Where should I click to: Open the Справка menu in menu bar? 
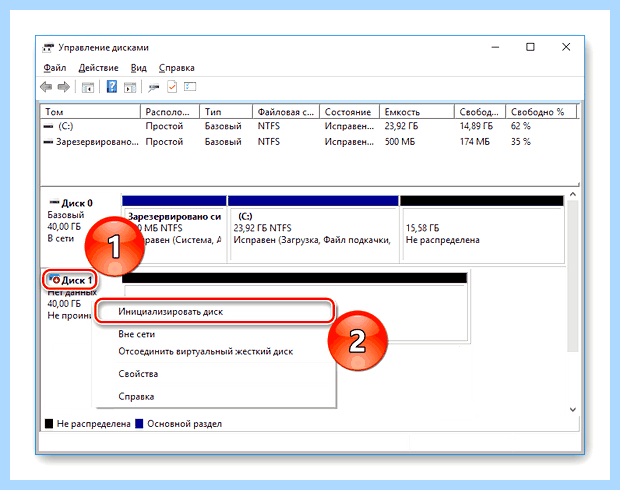coord(176,68)
